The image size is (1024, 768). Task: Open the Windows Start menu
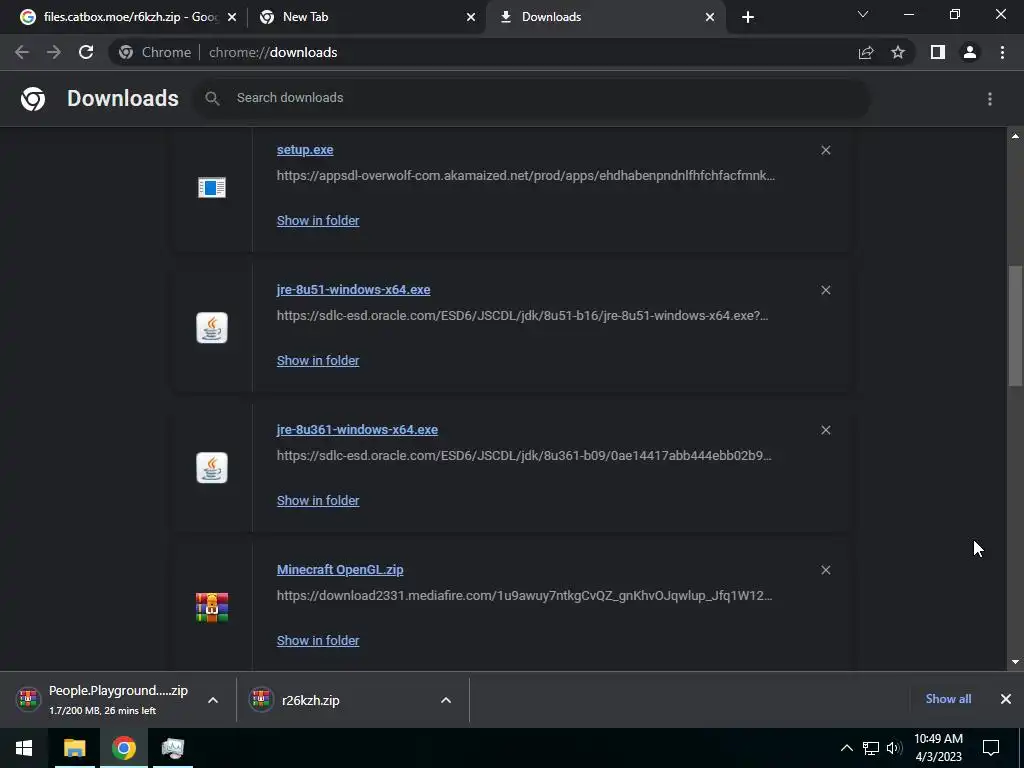pos(25,748)
